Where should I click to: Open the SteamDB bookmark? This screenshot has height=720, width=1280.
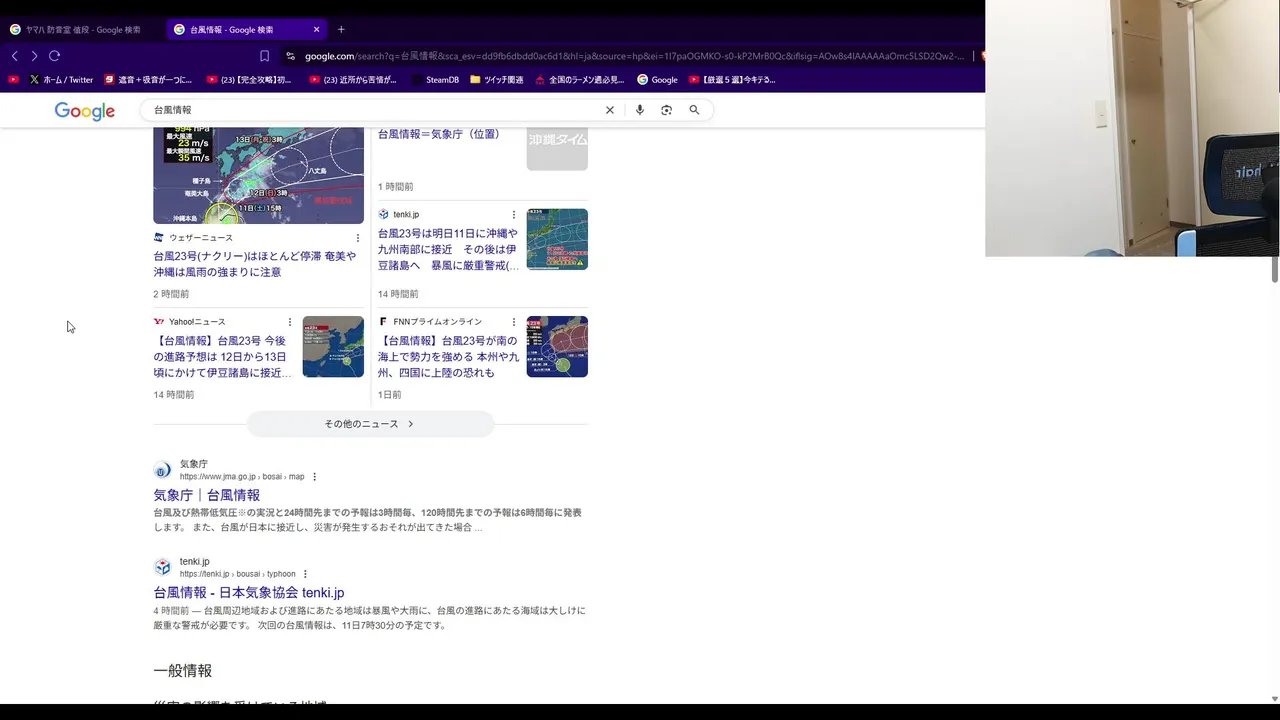click(435, 79)
